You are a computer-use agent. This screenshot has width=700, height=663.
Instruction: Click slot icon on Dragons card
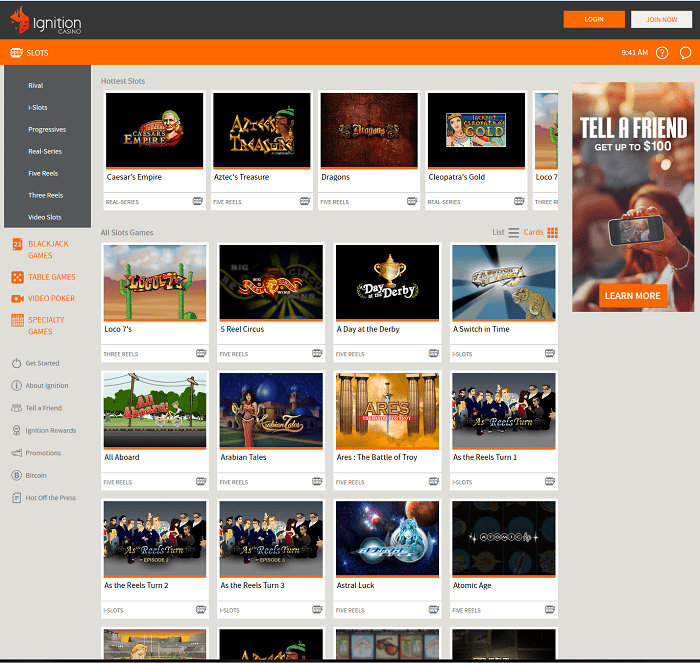[412, 201]
